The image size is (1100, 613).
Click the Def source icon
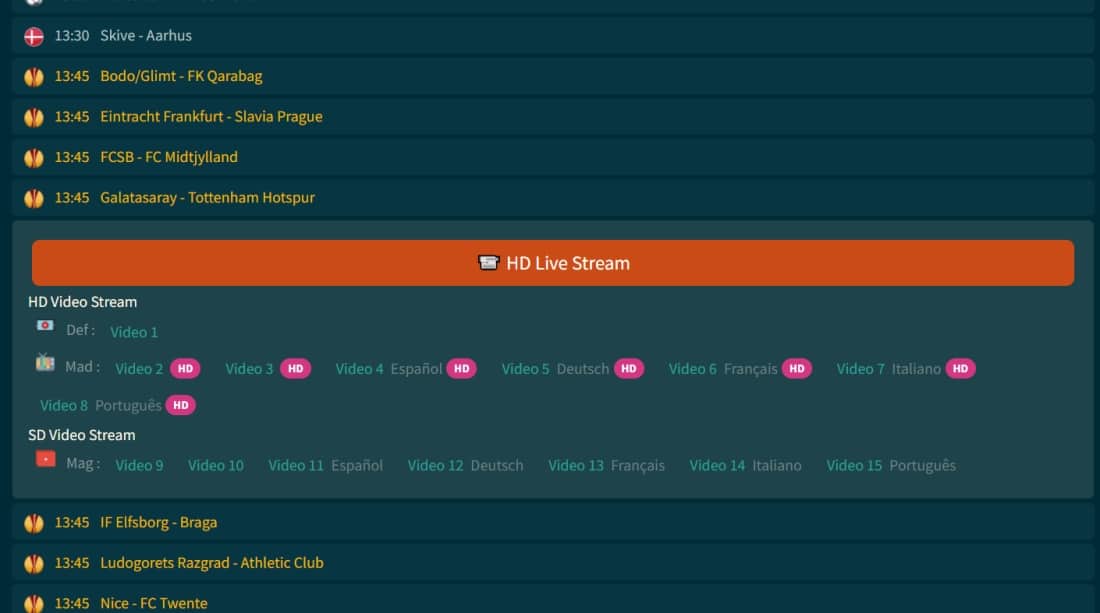tap(45, 325)
